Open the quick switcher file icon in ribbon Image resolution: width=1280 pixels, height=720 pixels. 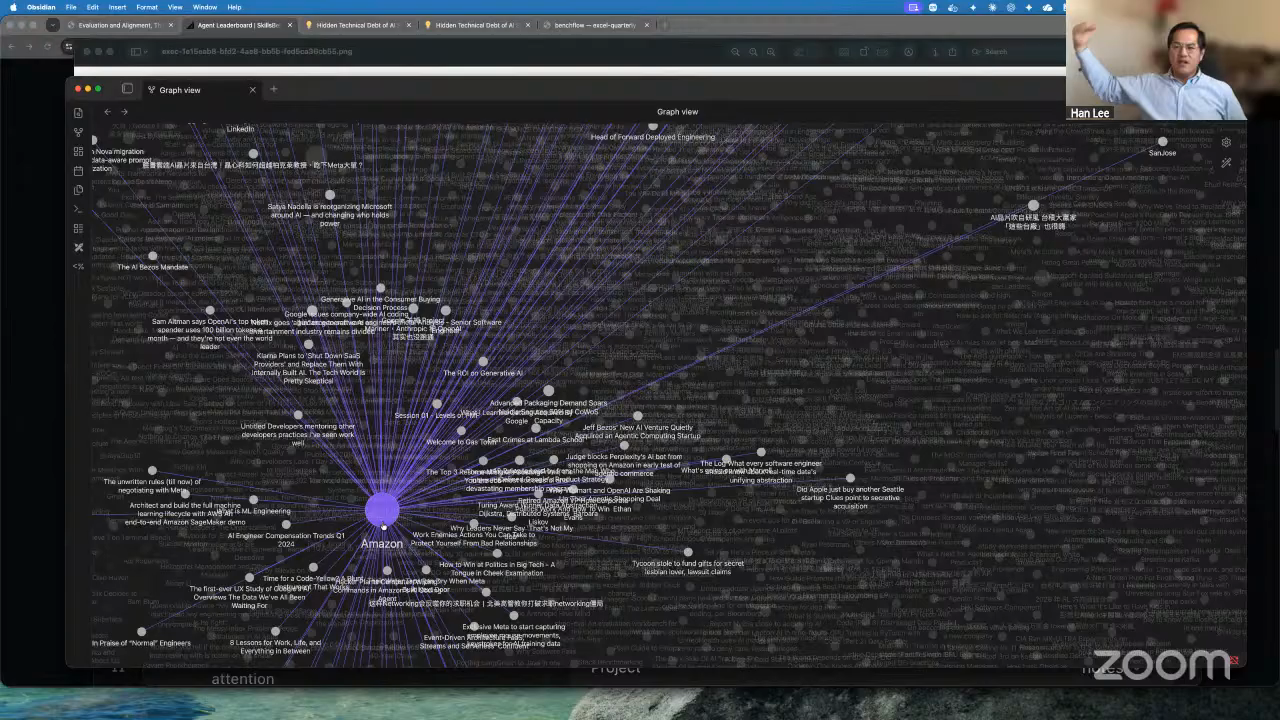pos(79,113)
